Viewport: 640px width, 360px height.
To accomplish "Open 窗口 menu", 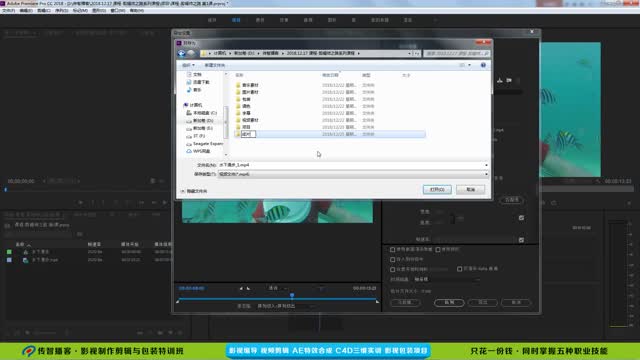I will [x=118, y=11].
